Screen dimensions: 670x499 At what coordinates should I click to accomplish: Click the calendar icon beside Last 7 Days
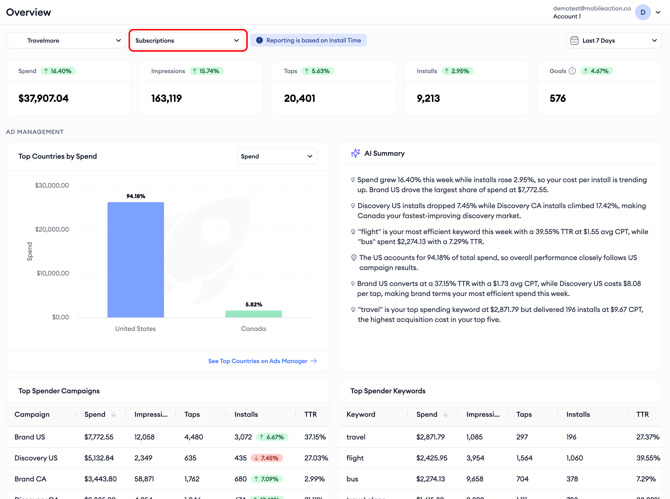pyautogui.click(x=575, y=41)
